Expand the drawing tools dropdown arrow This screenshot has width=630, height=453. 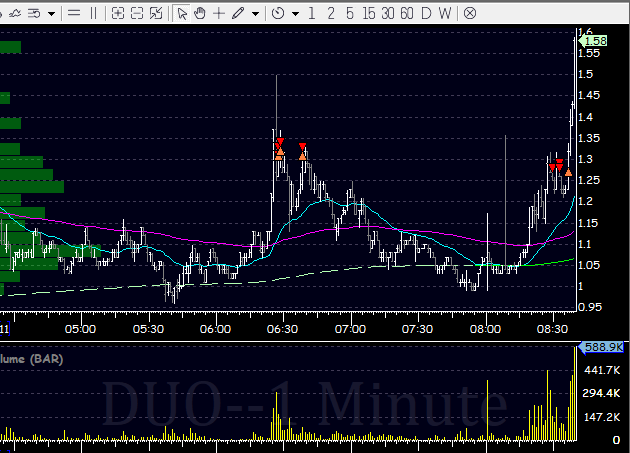pos(255,14)
